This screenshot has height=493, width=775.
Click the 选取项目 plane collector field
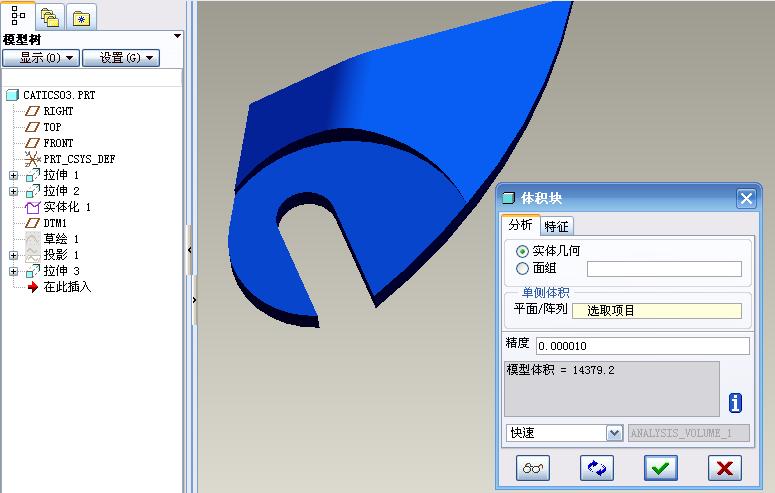656,311
